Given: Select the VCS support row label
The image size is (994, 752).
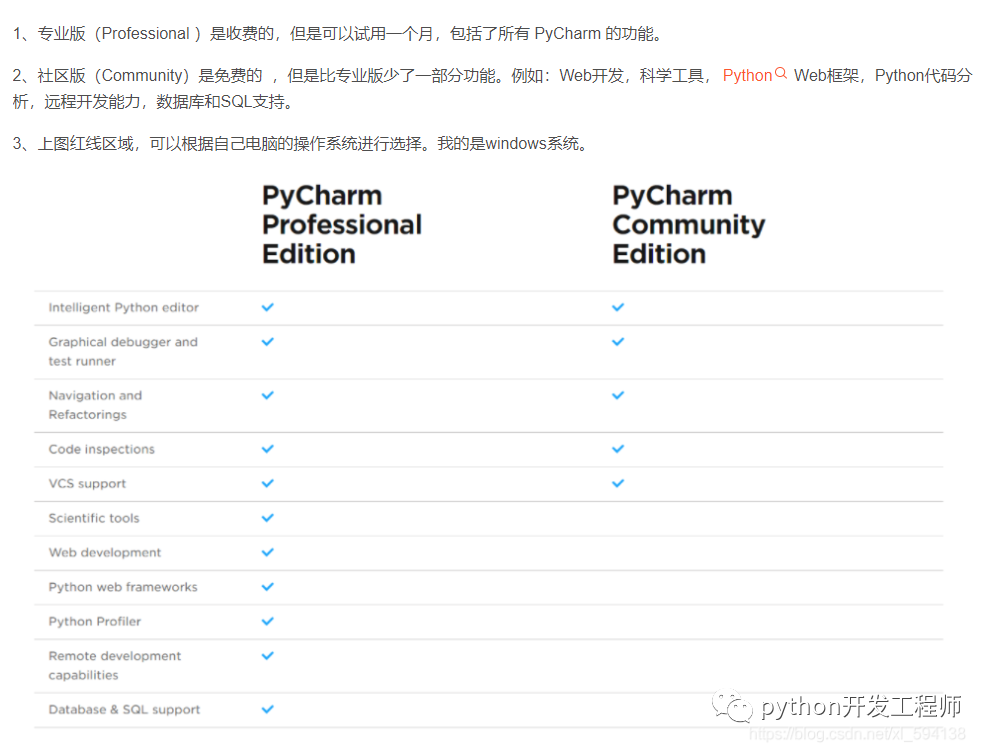Looking at the screenshot, I should click(x=87, y=484).
